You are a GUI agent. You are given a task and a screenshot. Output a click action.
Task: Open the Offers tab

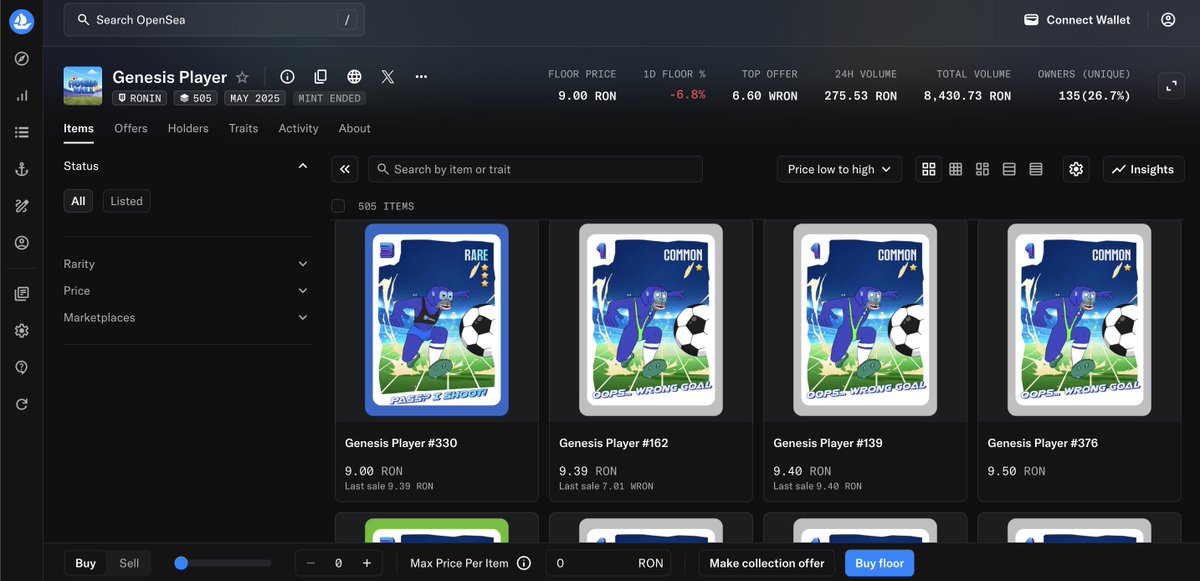coord(131,128)
